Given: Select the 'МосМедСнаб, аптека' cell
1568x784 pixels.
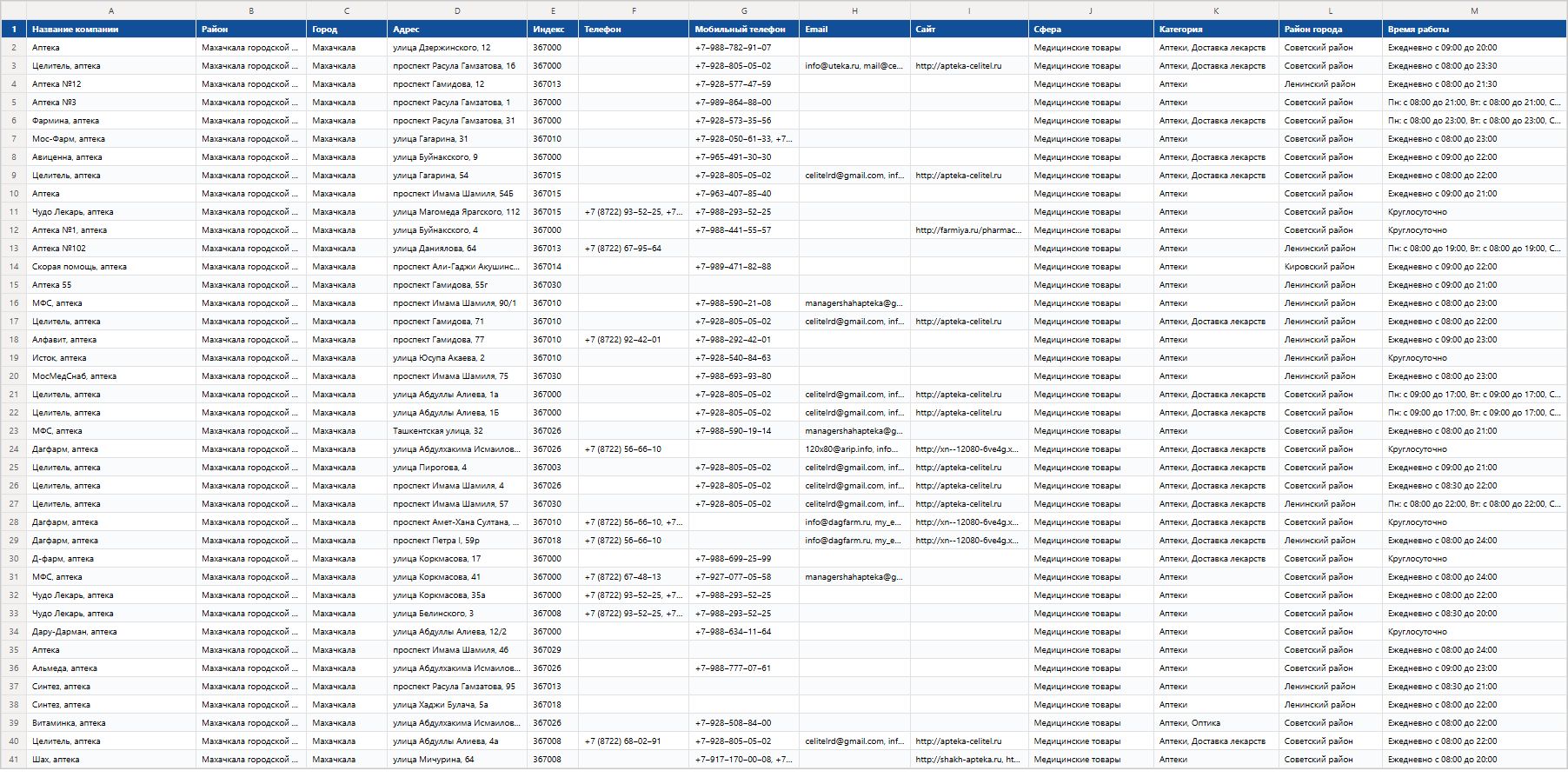Looking at the screenshot, I should (x=111, y=376).
